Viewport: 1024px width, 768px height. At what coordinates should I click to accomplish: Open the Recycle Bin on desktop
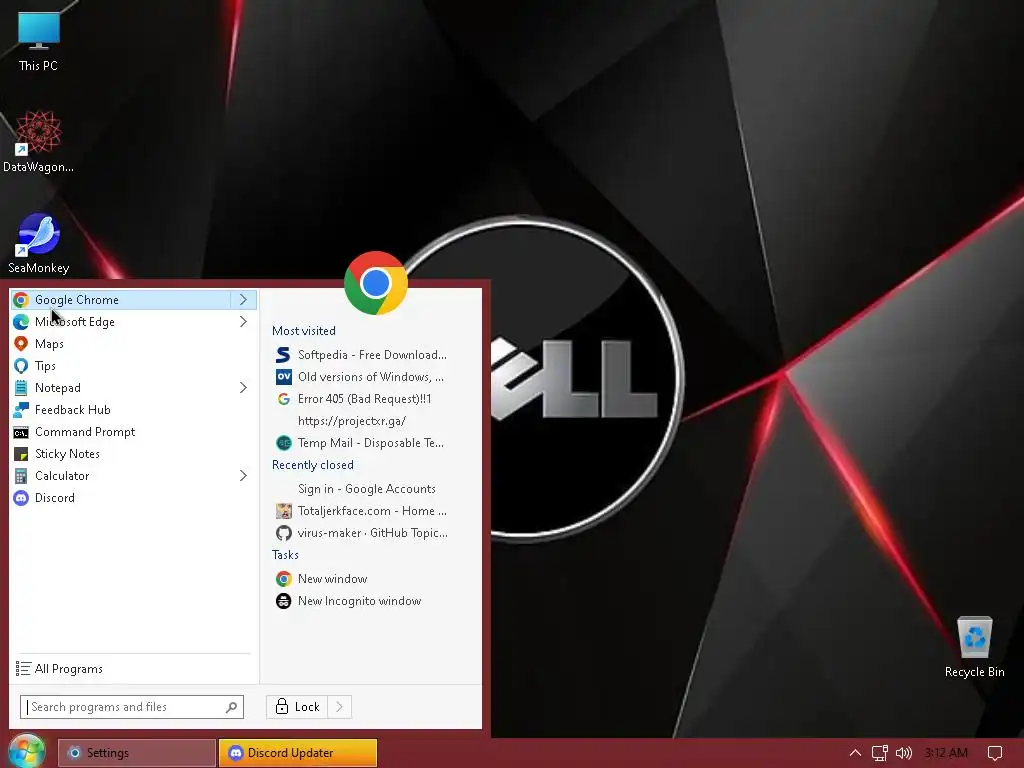(x=974, y=647)
